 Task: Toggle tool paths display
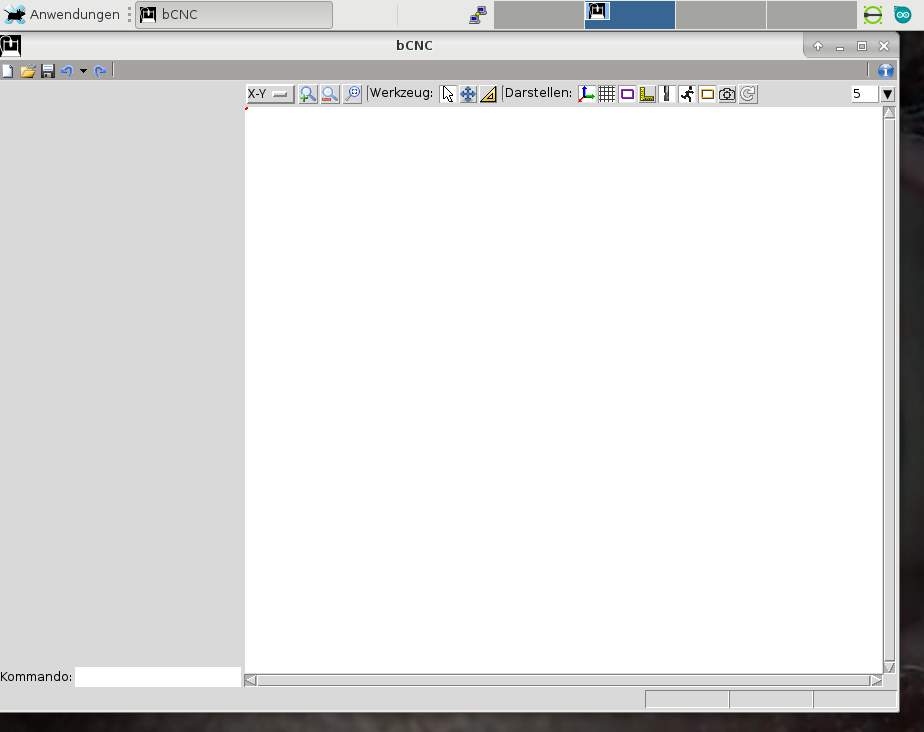pos(667,94)
